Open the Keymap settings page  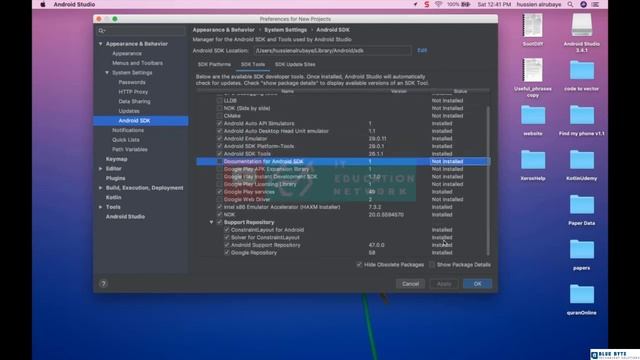point(117,159)
